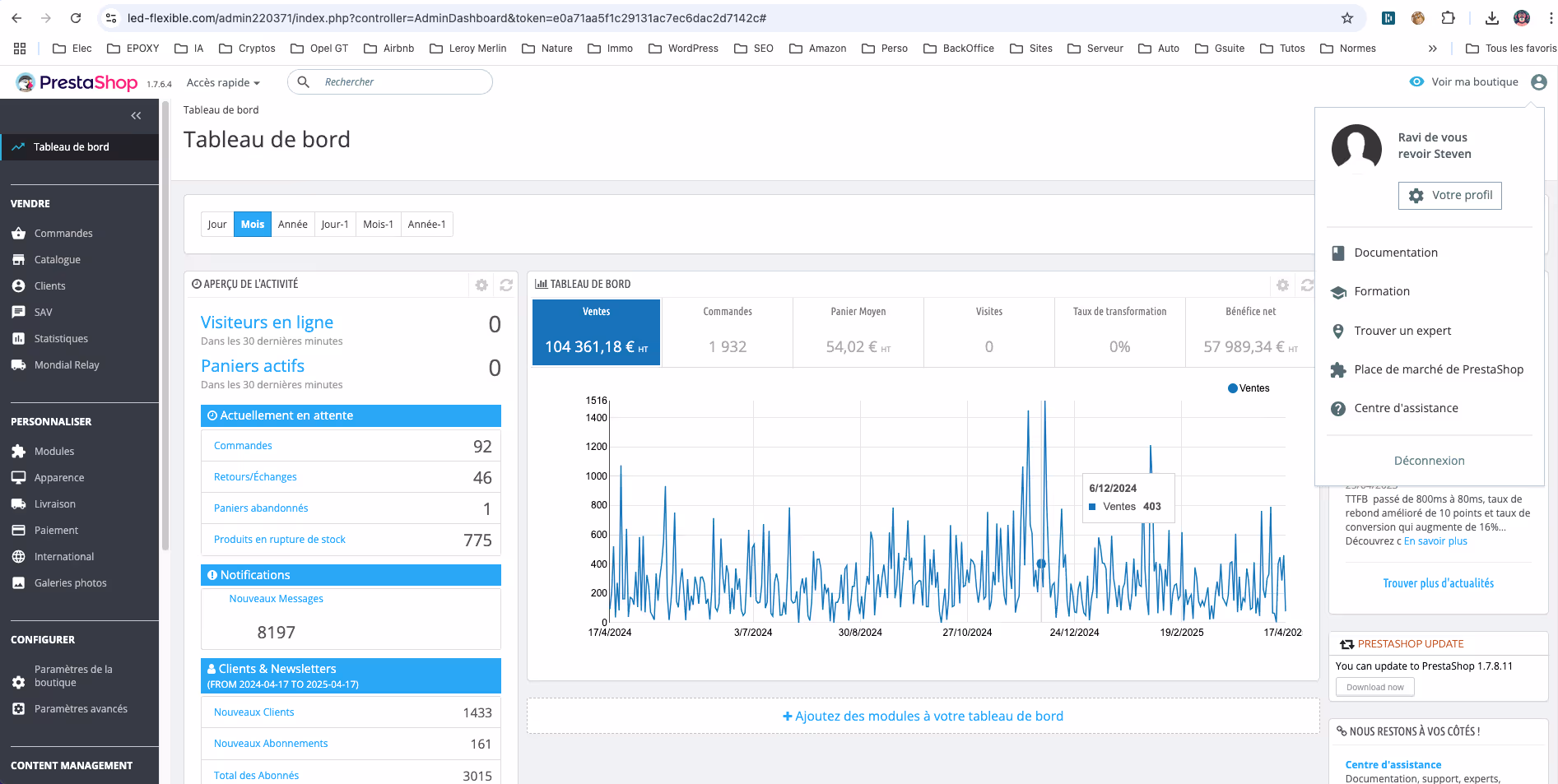Click Ajoutez des modules à votre tableau de bord

[923, 717]
